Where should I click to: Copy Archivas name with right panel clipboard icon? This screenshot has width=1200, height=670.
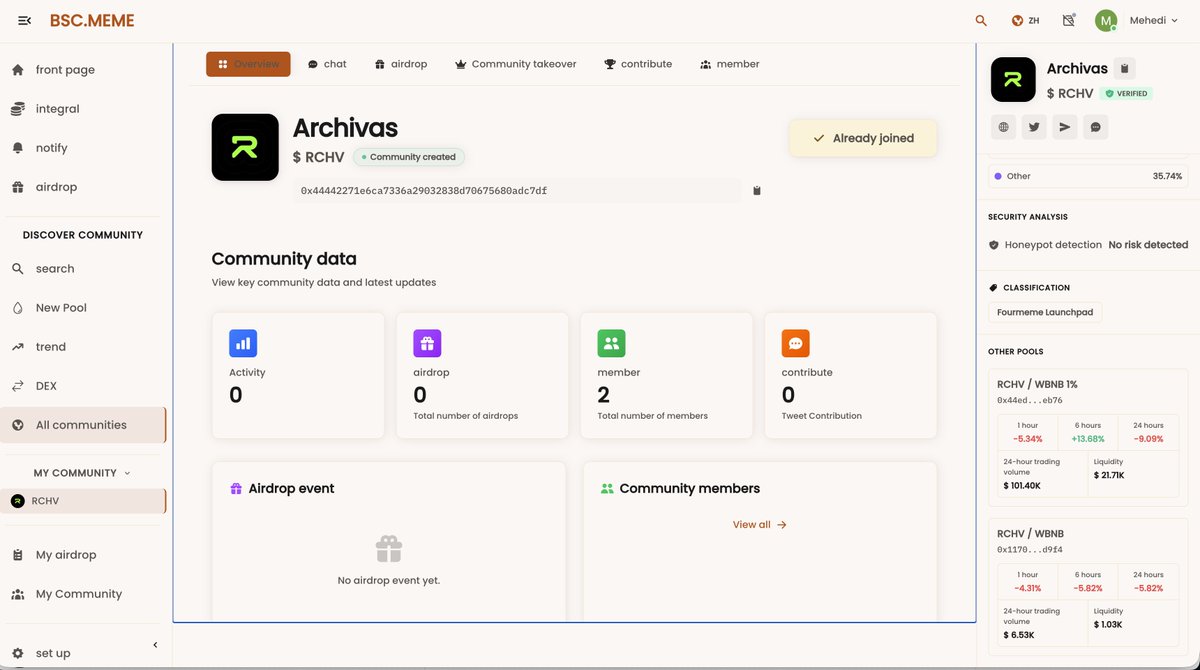1124,69
